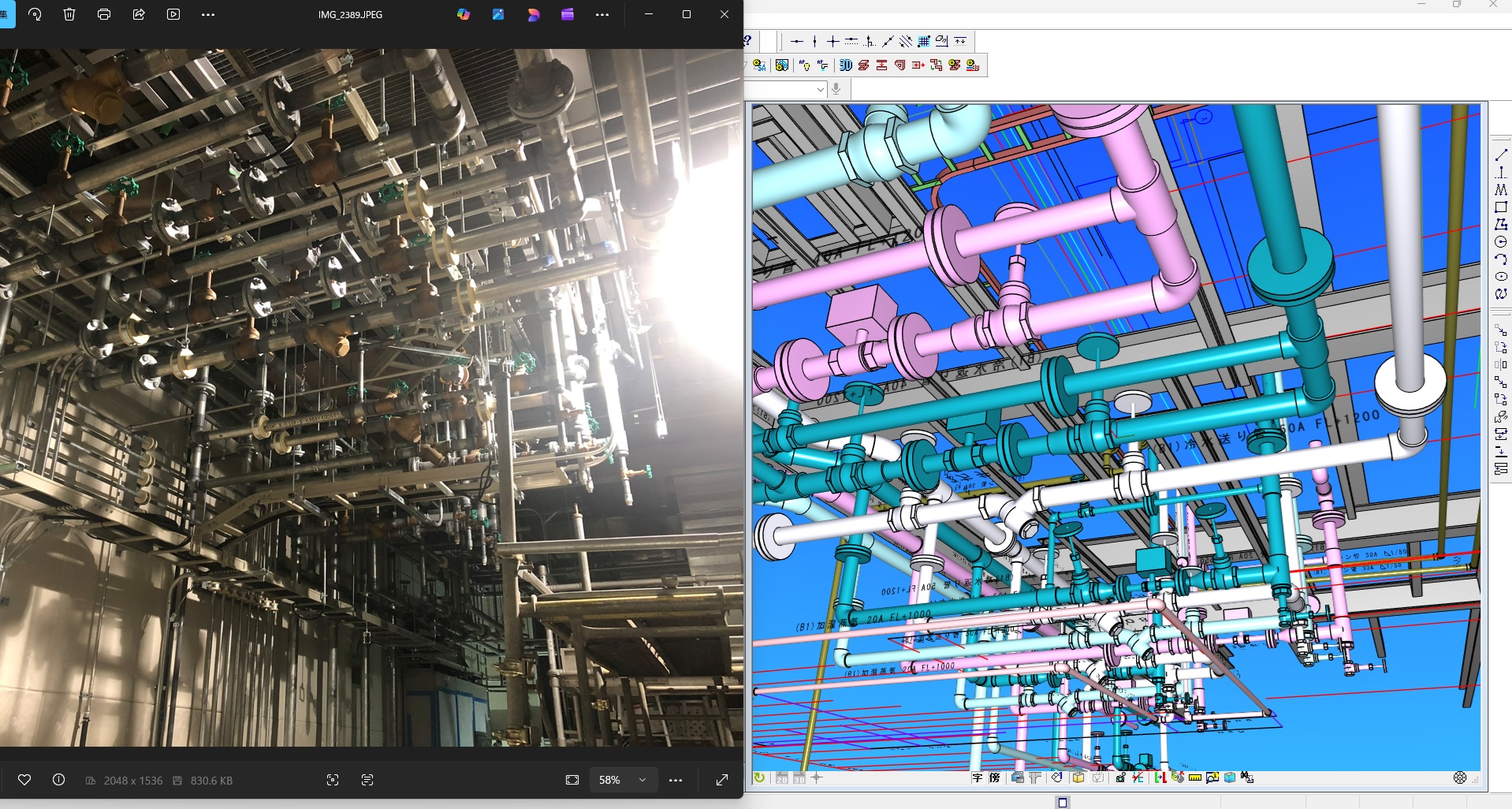The image size is (1512, 809).
Task: Print the IMG_2389.JPEG photo
Action: coord(104,14)
